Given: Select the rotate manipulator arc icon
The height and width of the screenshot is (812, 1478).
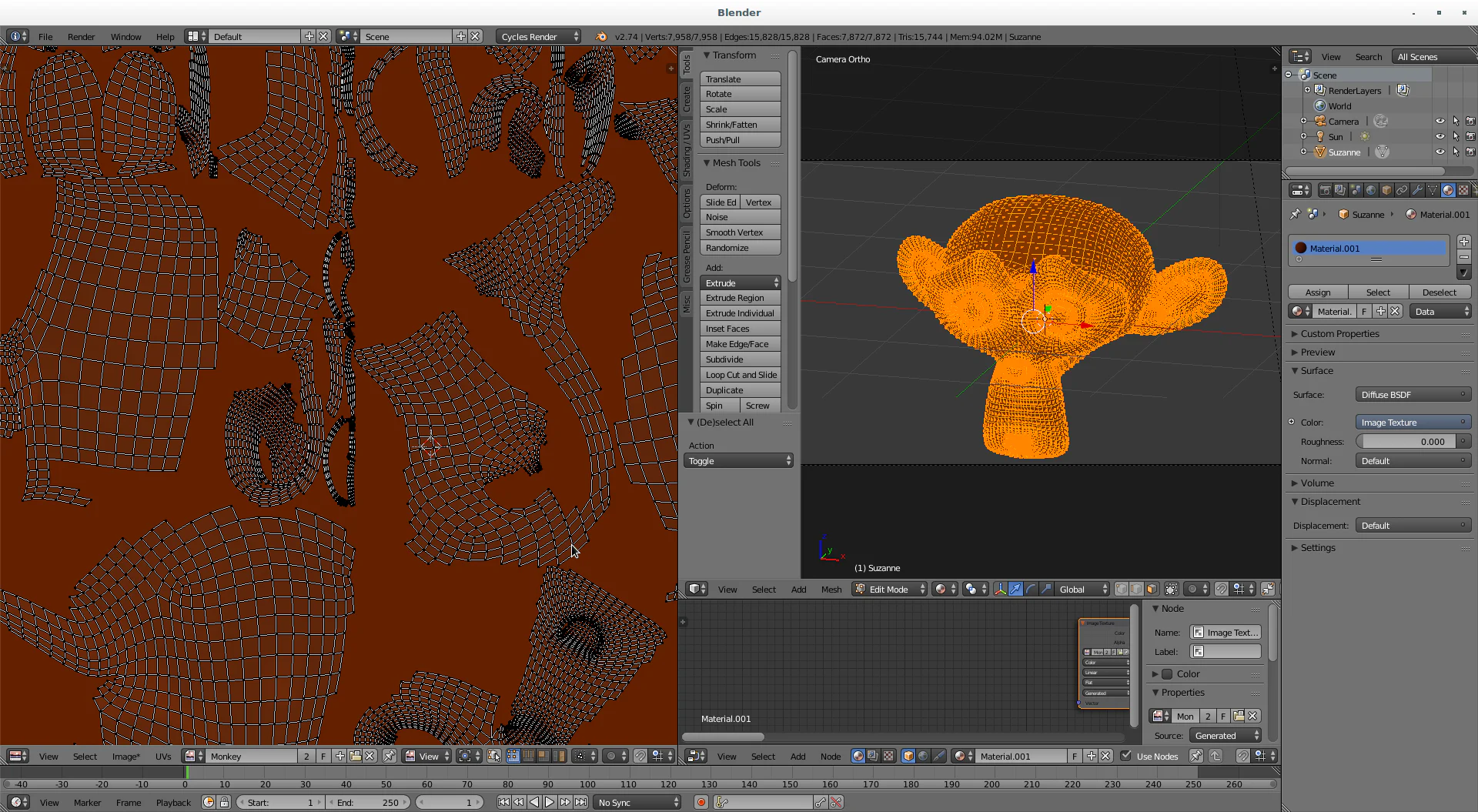Looking at the screenshot, I should [1031, 589].
